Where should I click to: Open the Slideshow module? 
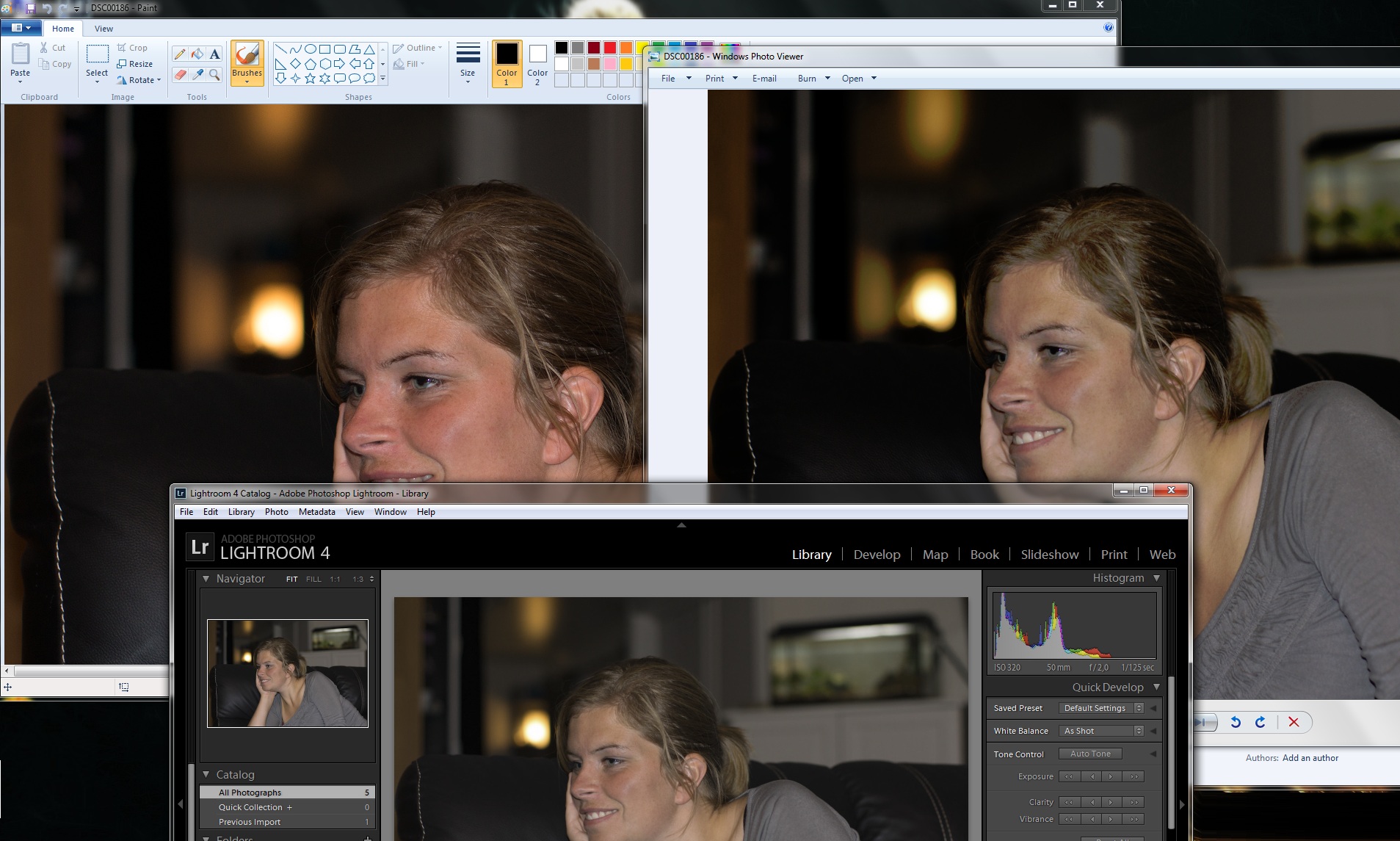(1050, 555)
